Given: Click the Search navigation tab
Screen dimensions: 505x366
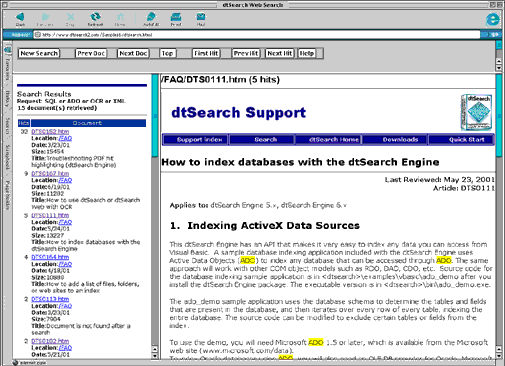Looking at the screenshot, I should [262, 139].
